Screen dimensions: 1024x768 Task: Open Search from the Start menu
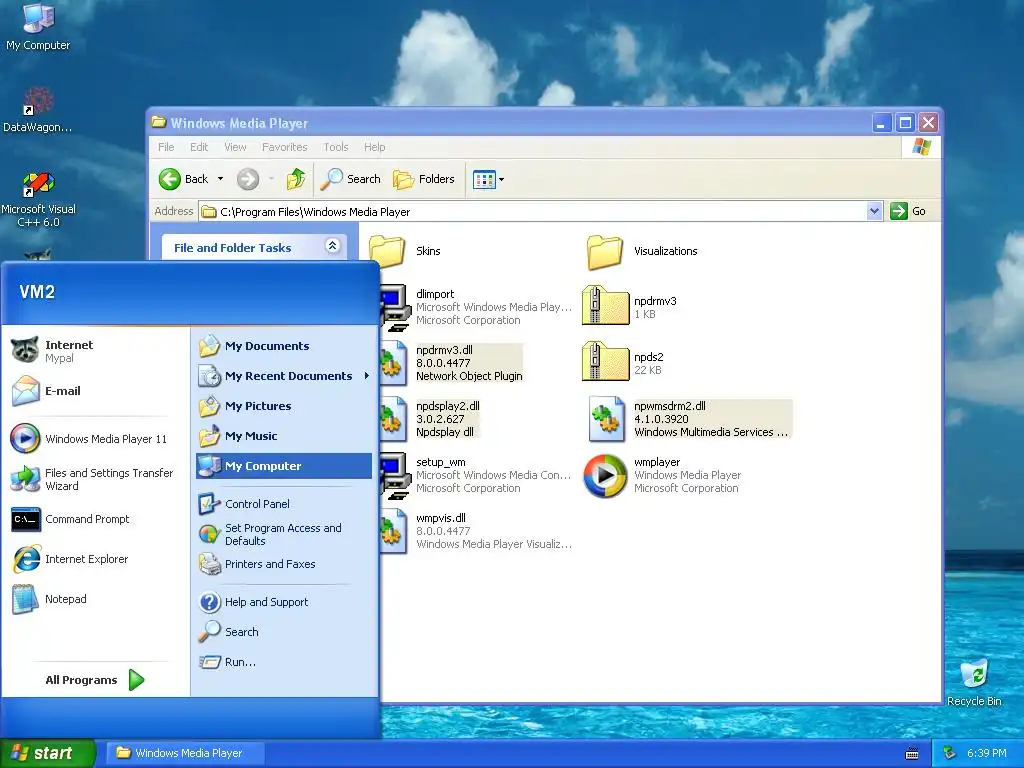click(x=229, y=632)
